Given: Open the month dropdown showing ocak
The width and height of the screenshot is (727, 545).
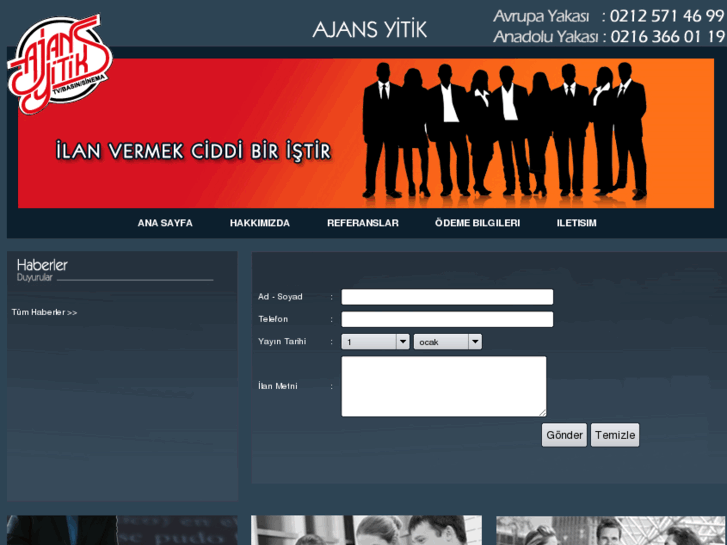Looking at the screenshot, I should click(x=447, y=342).
